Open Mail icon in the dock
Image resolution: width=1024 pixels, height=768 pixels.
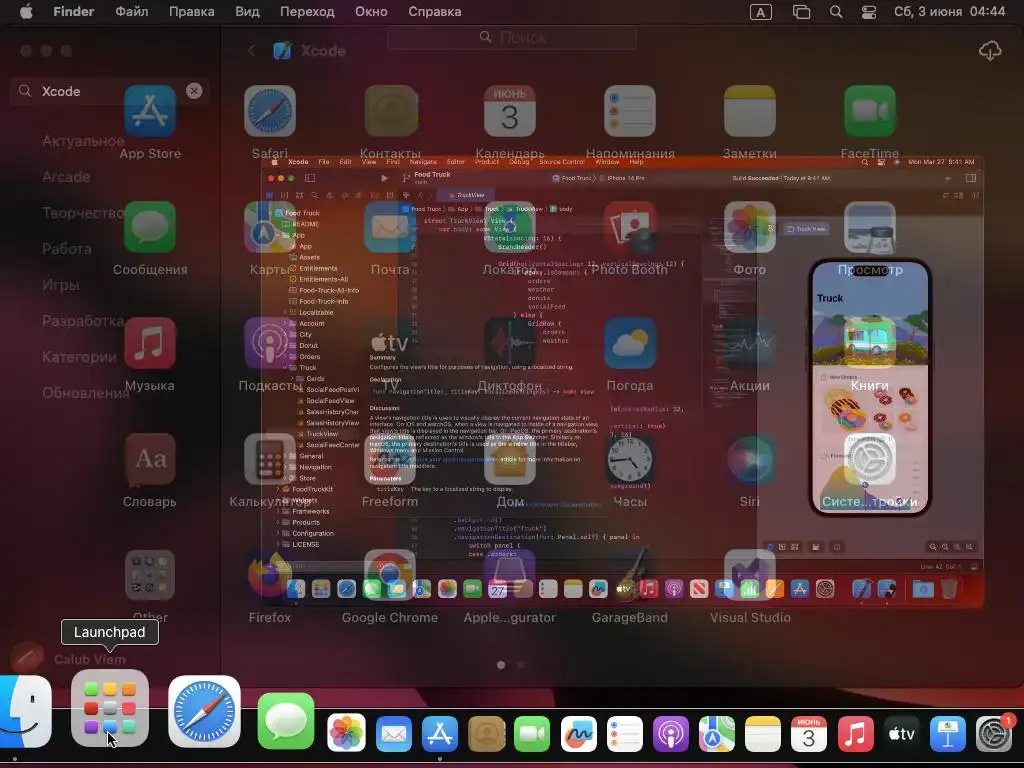[394, 733]
